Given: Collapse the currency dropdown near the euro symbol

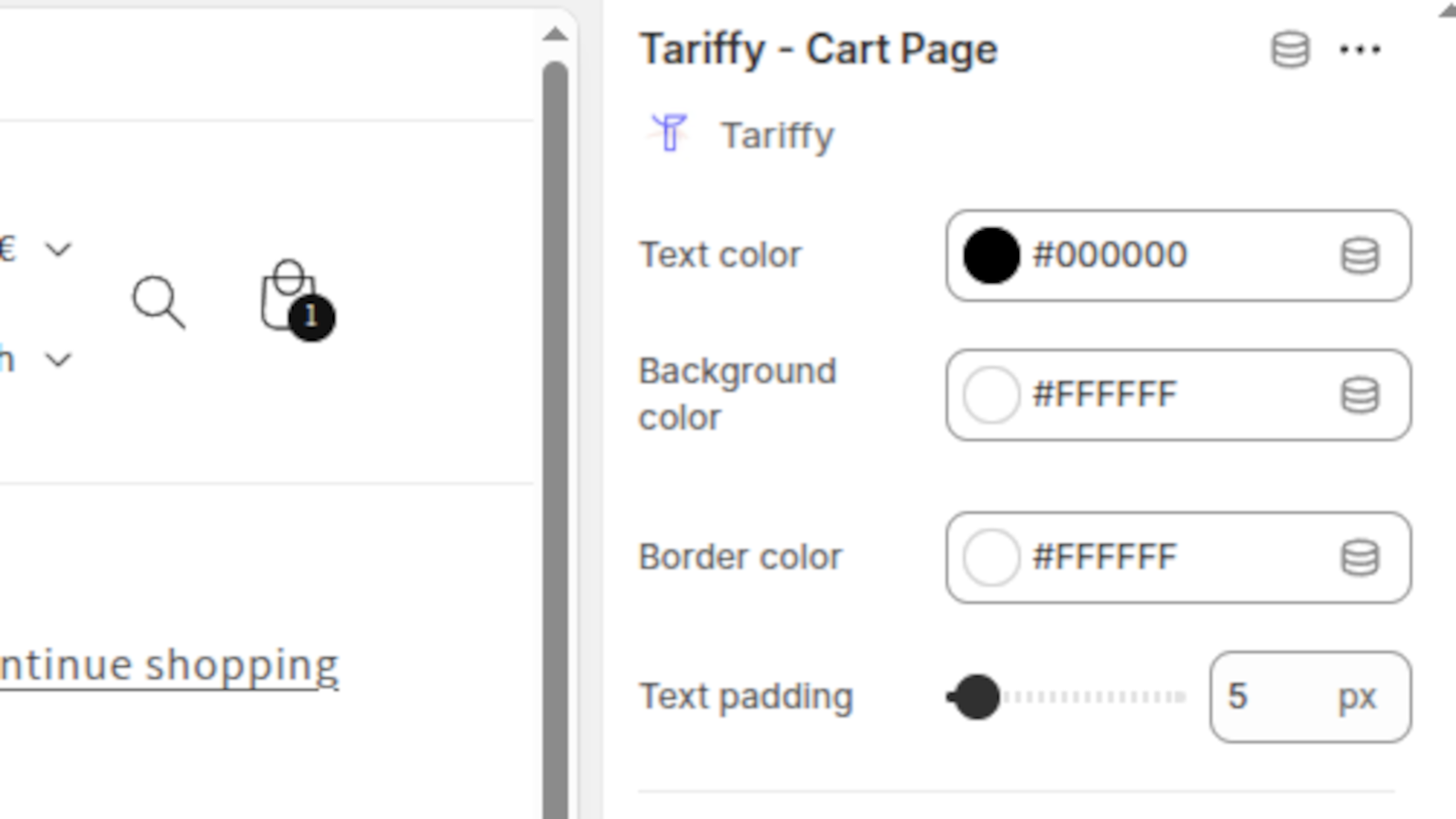Looking at the screenshot, I should click(58, 248).
